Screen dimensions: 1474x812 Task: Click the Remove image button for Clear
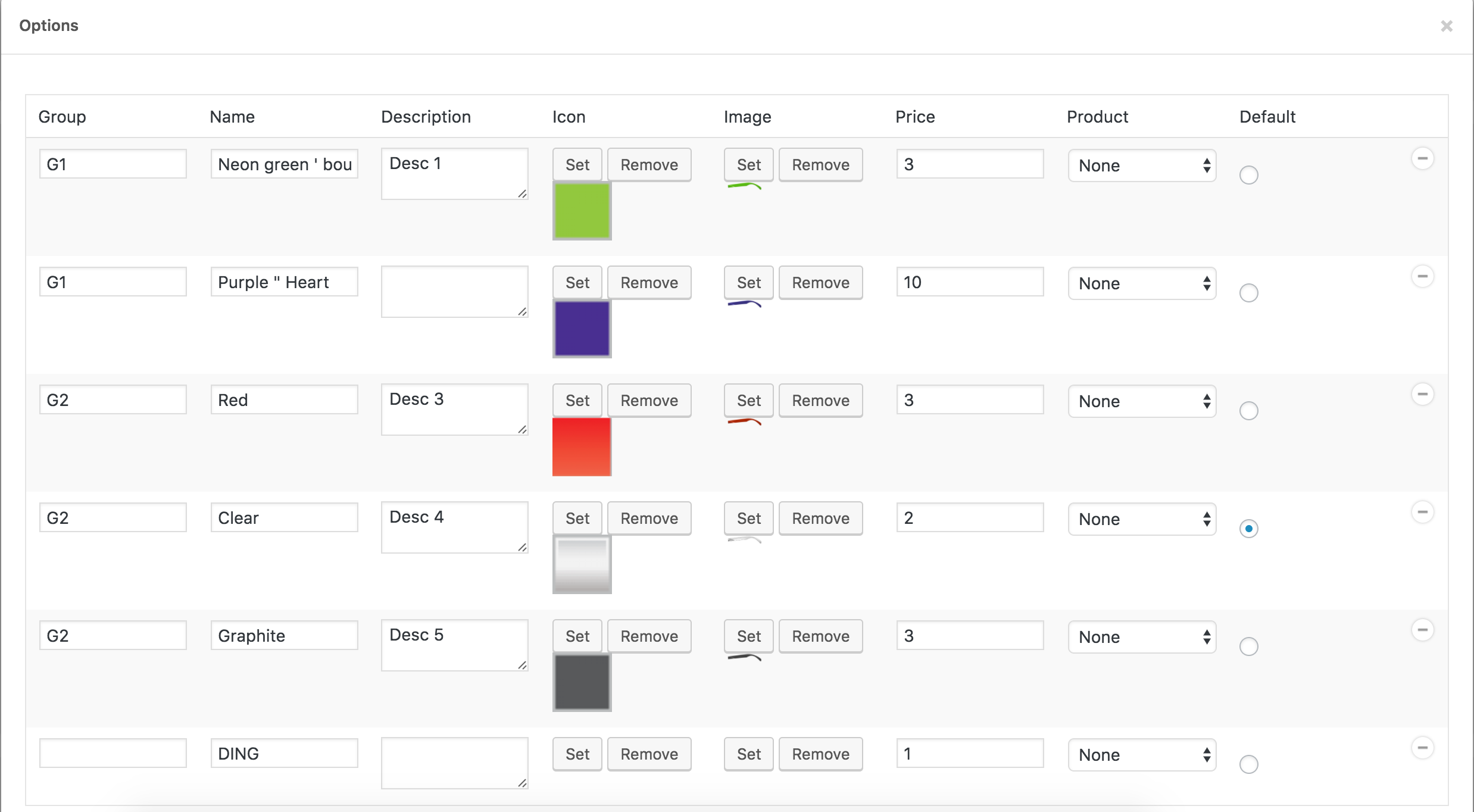820,519
